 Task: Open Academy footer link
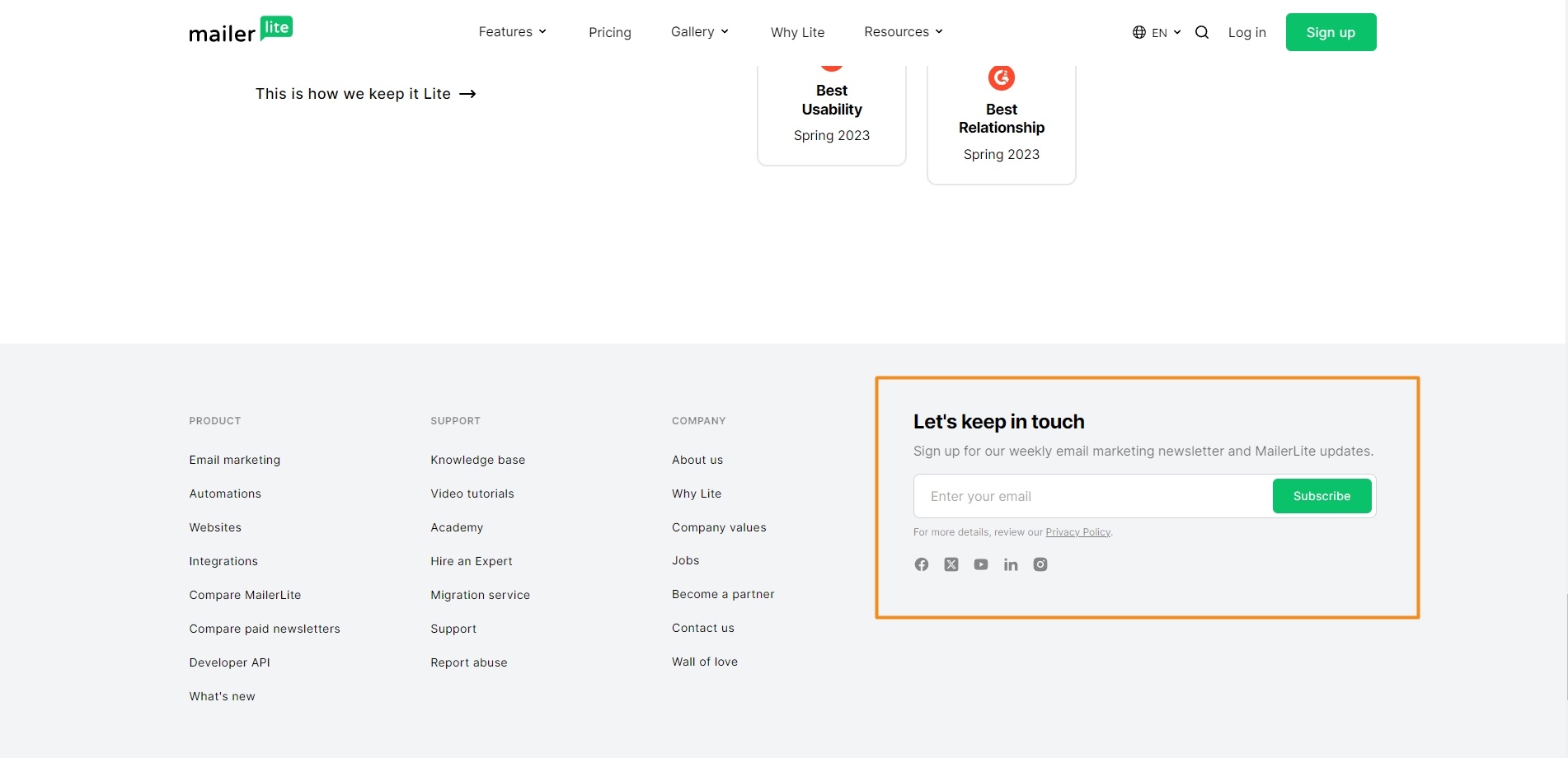point(457,527)
